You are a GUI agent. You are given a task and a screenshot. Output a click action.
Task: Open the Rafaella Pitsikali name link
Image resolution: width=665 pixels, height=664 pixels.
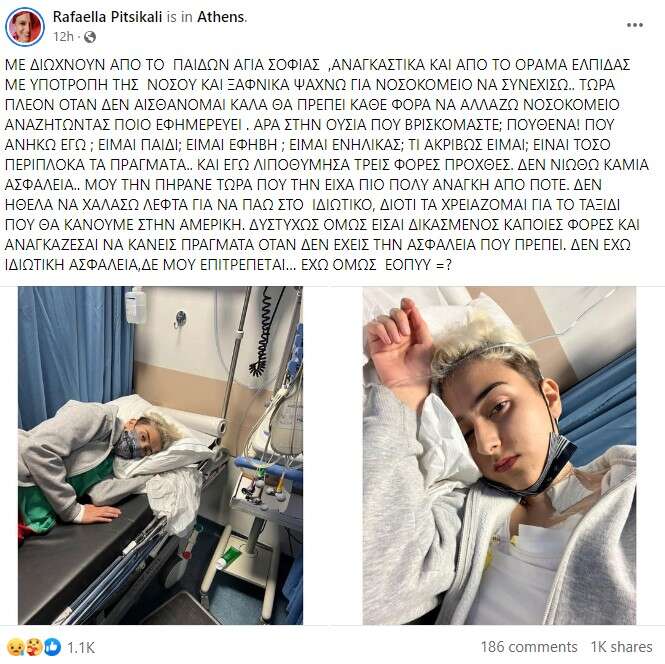click(x=107, y=17)
